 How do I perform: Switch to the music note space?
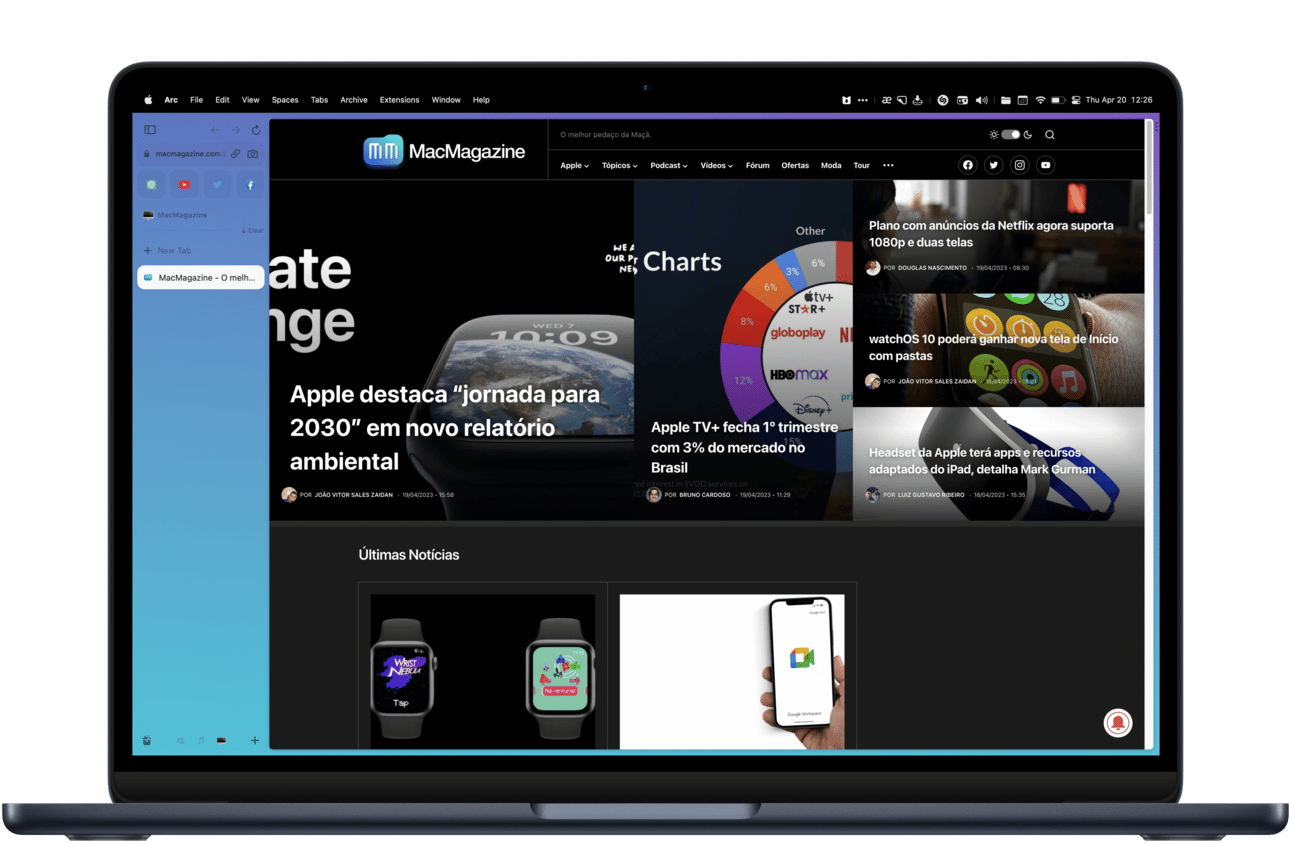click(x=201, y=741)
